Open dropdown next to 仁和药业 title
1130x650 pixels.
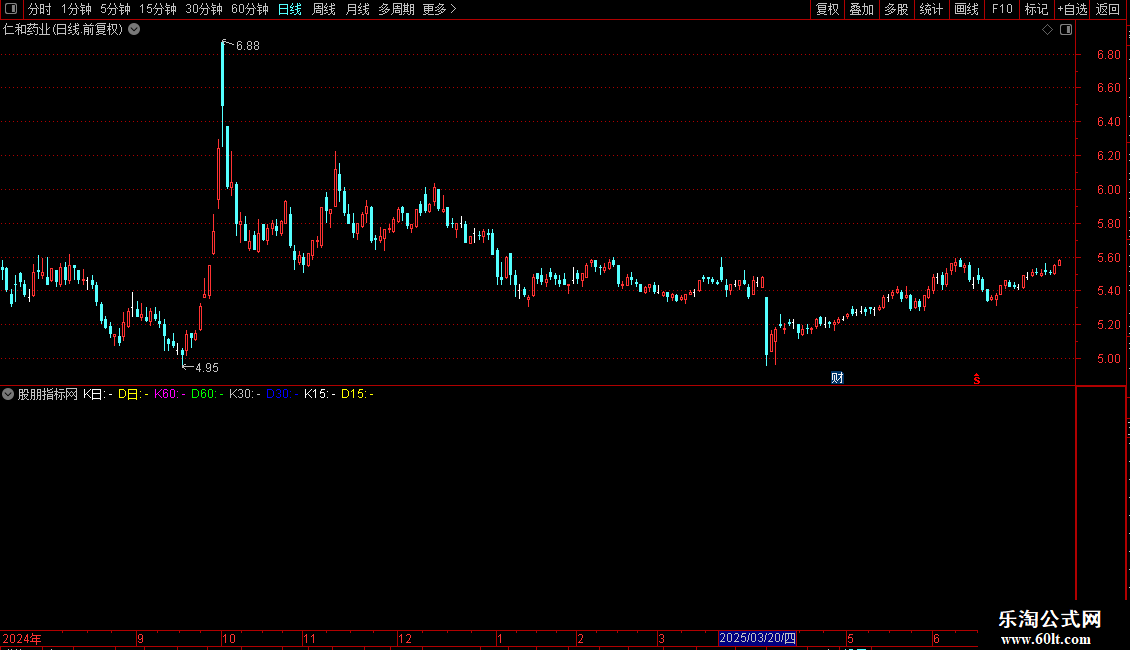coord(134,30)
